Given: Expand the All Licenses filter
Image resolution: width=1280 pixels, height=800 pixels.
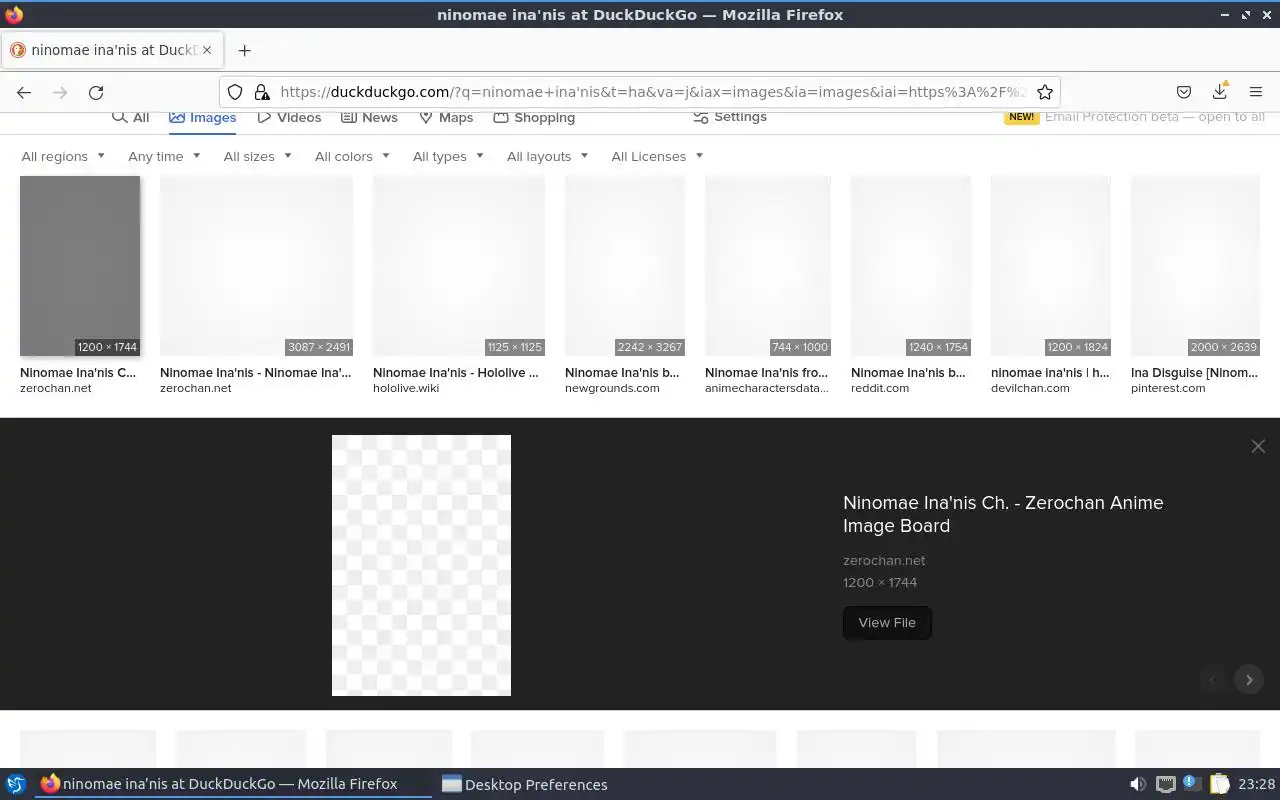Looking at the screenshot, I should pos(657,156).
